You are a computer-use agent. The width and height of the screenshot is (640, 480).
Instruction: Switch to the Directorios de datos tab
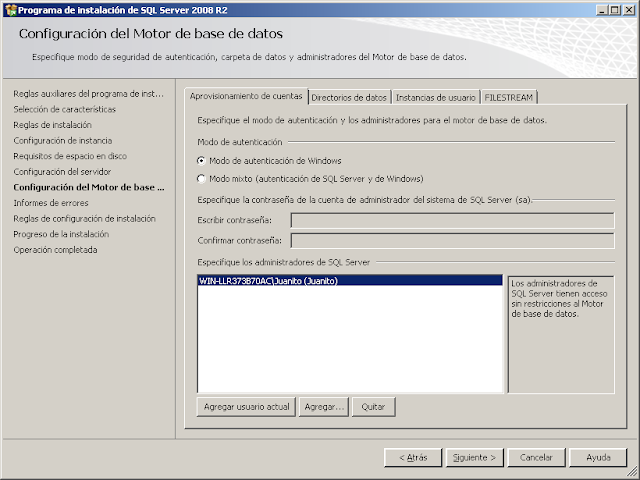click(349, 98)
